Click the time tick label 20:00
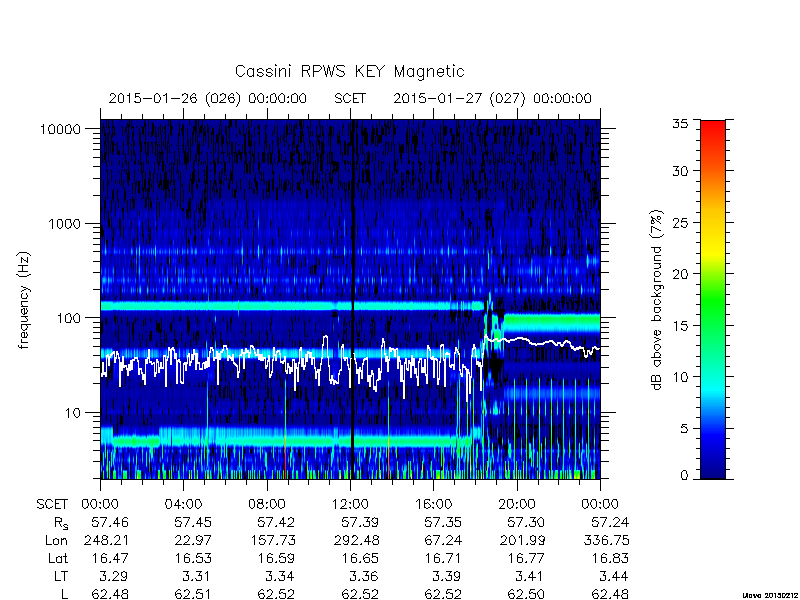This screenshot has width=800, height=600. pyautogui.click(x=516, y=505)
